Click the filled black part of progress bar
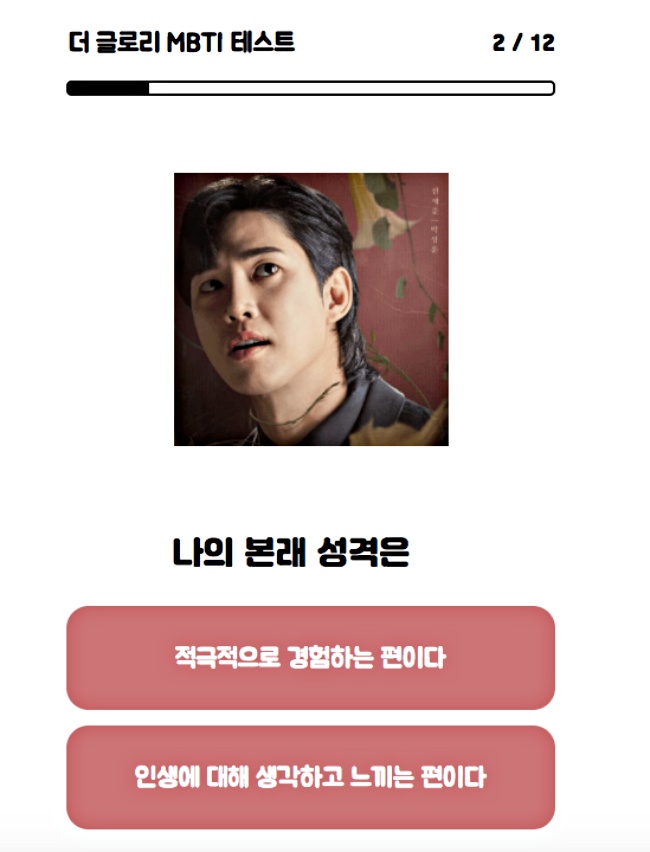This screenshot has height=852, width=650. click(x=108, y=88)
